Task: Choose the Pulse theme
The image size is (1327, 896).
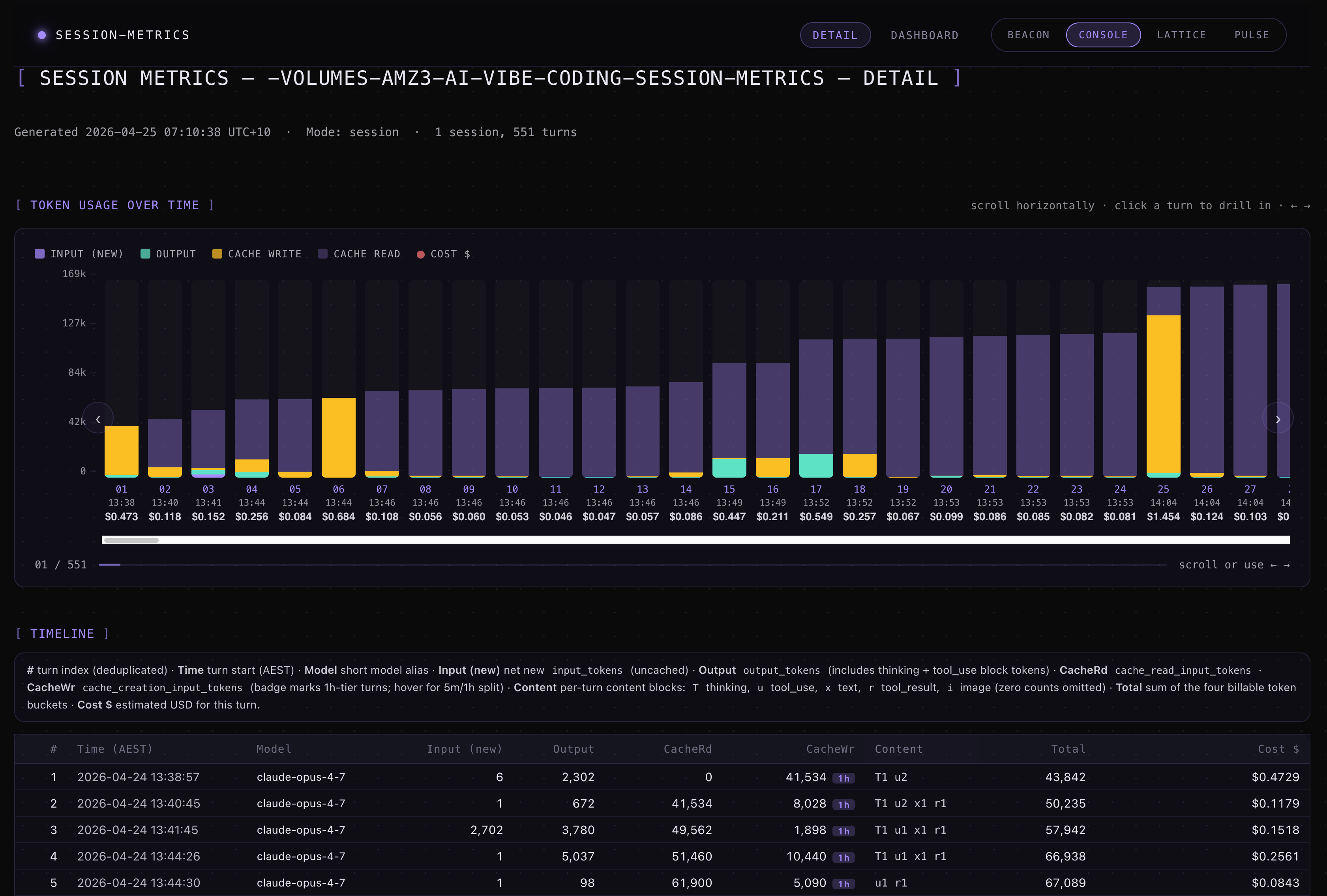Action: tap(1252, 35)
